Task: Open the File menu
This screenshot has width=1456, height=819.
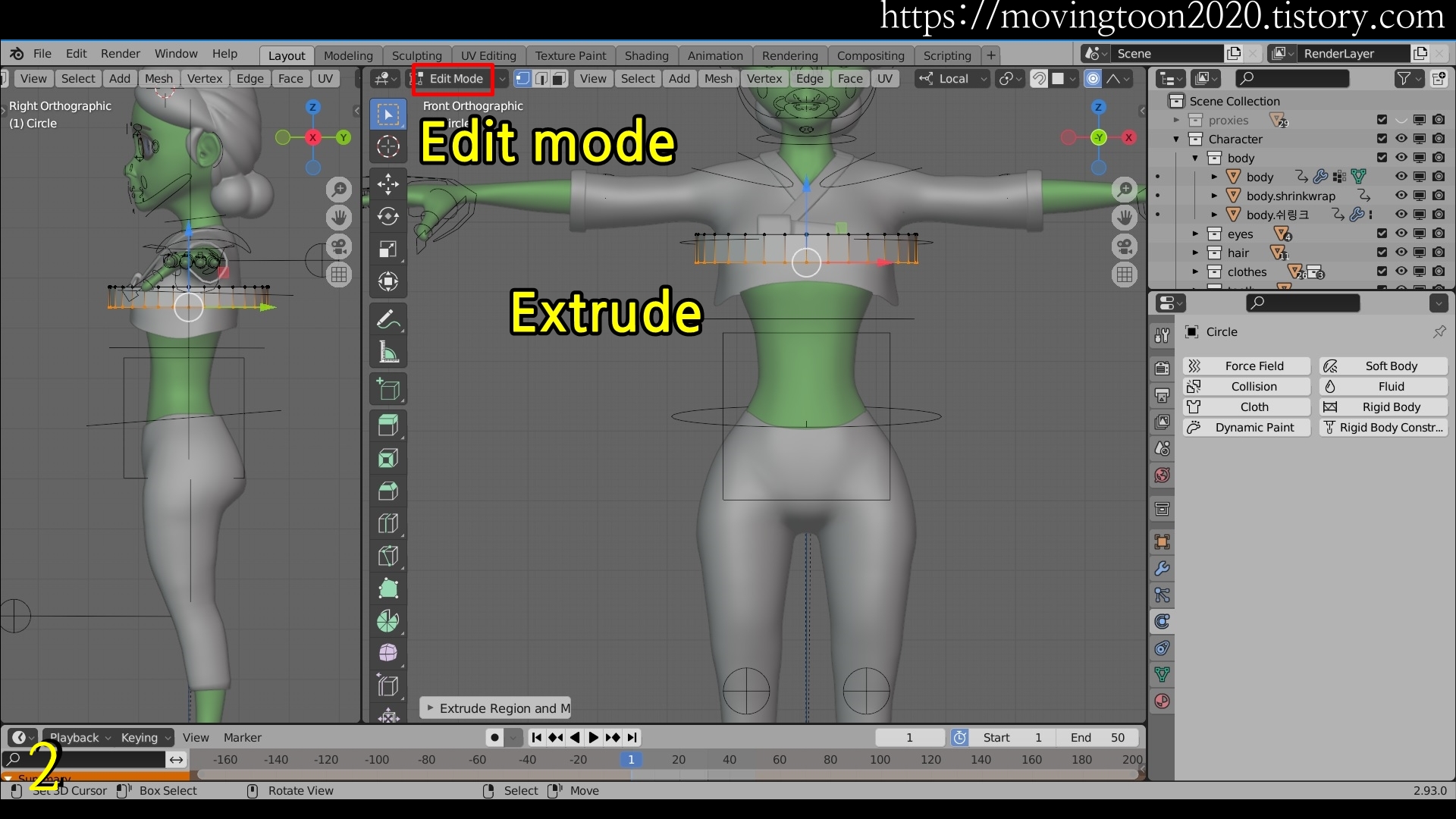Action: (42, 53)
